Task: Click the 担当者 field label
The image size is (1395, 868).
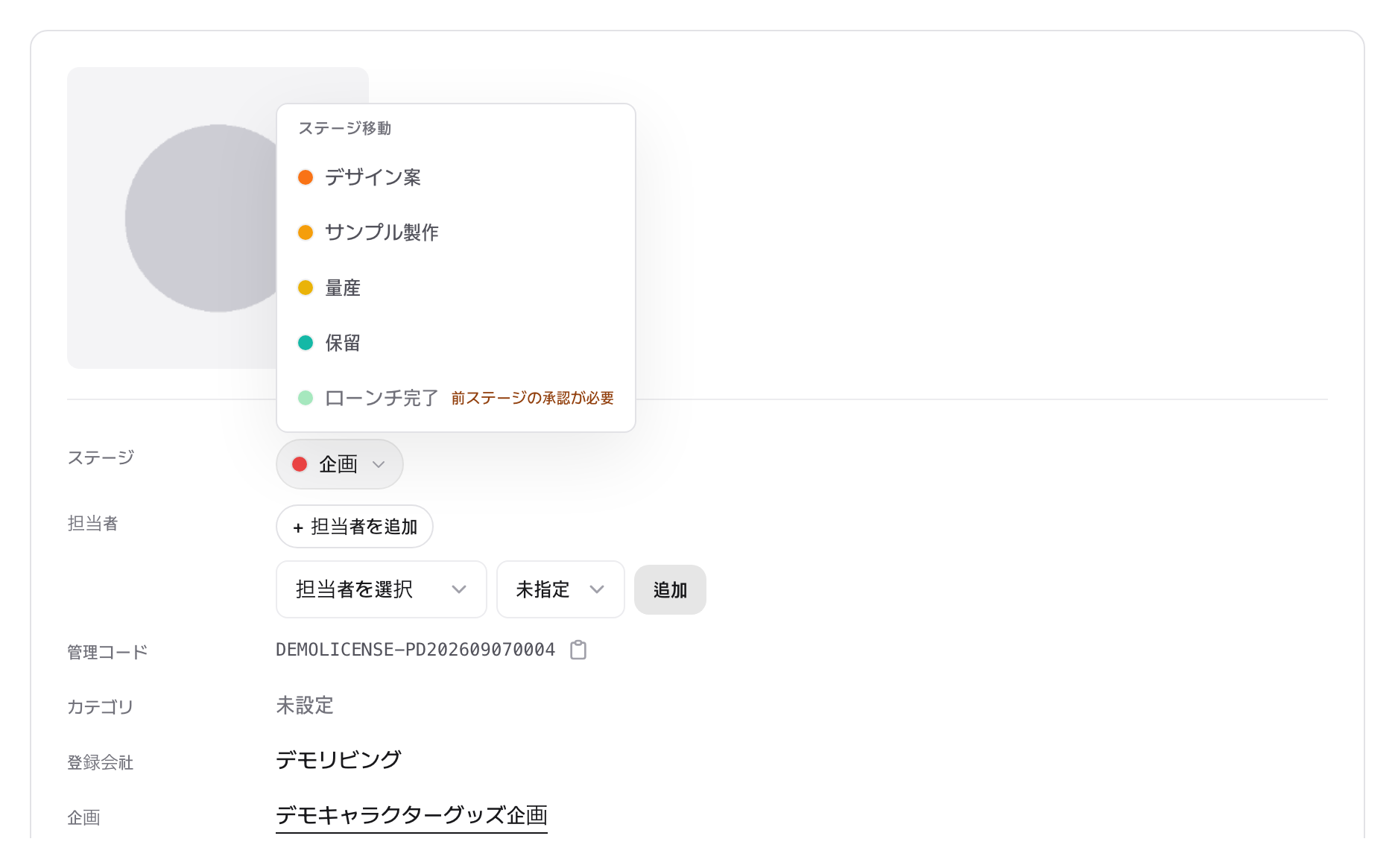Action: pyautogui.click(x=92, y=523)
